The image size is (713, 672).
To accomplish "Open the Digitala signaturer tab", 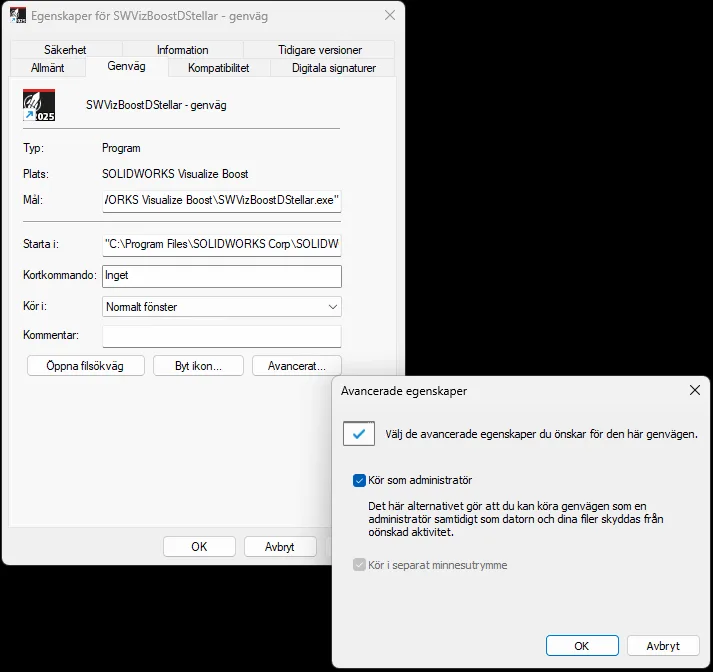I will (x=334, y=68).
